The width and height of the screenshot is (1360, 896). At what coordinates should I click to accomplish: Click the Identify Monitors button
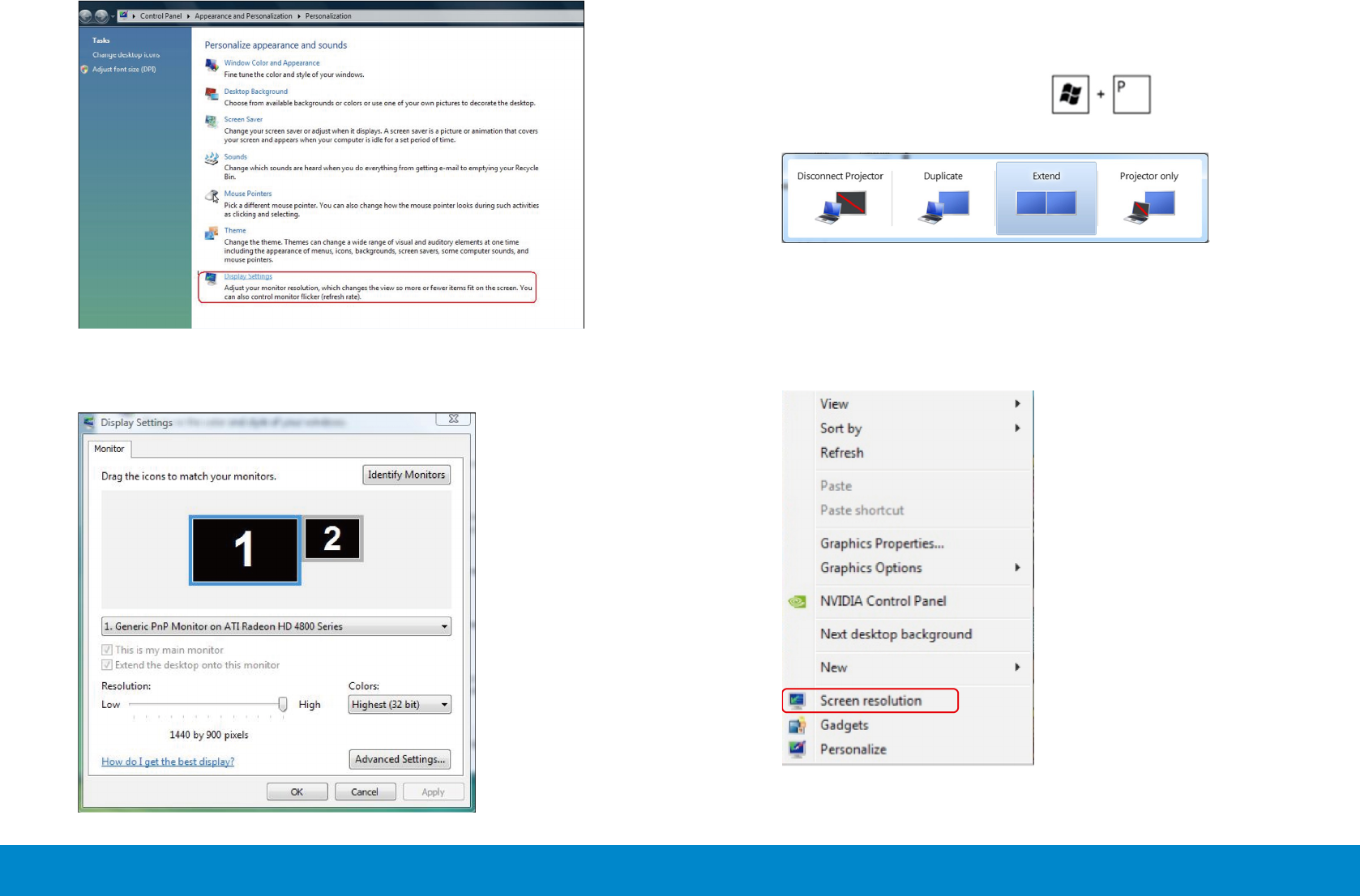click(x=407, y=475)
